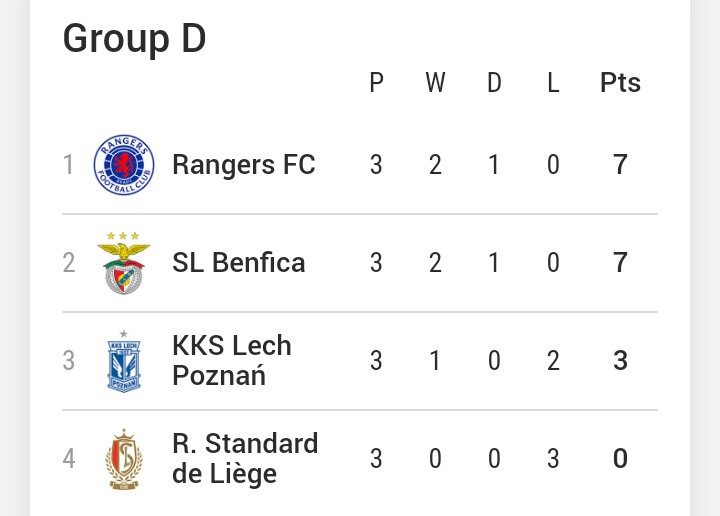Click the Rangers FC club crest
Screen dimensions: 720x516
(124, 165)
